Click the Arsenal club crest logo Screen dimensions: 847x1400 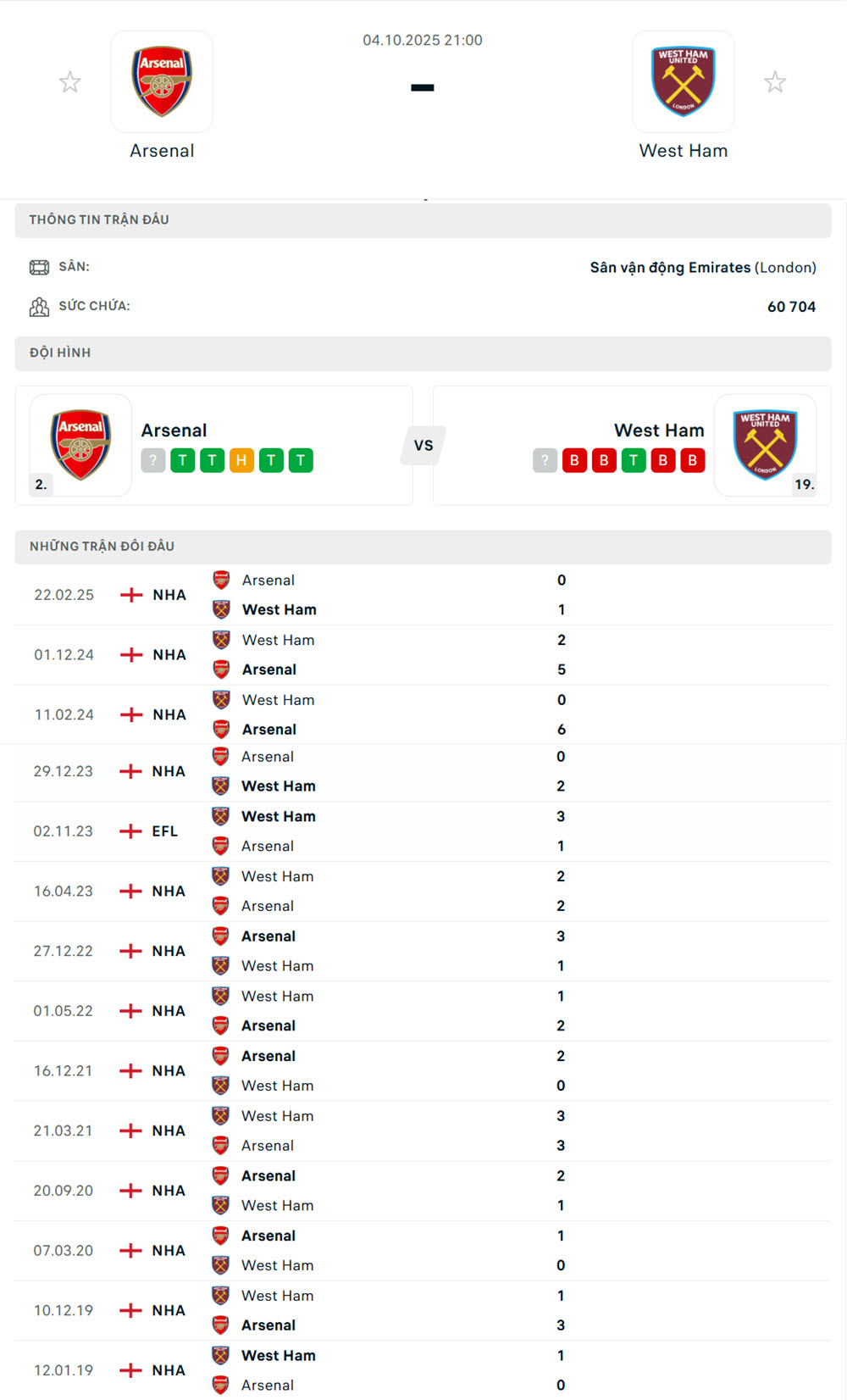[162, 81]
